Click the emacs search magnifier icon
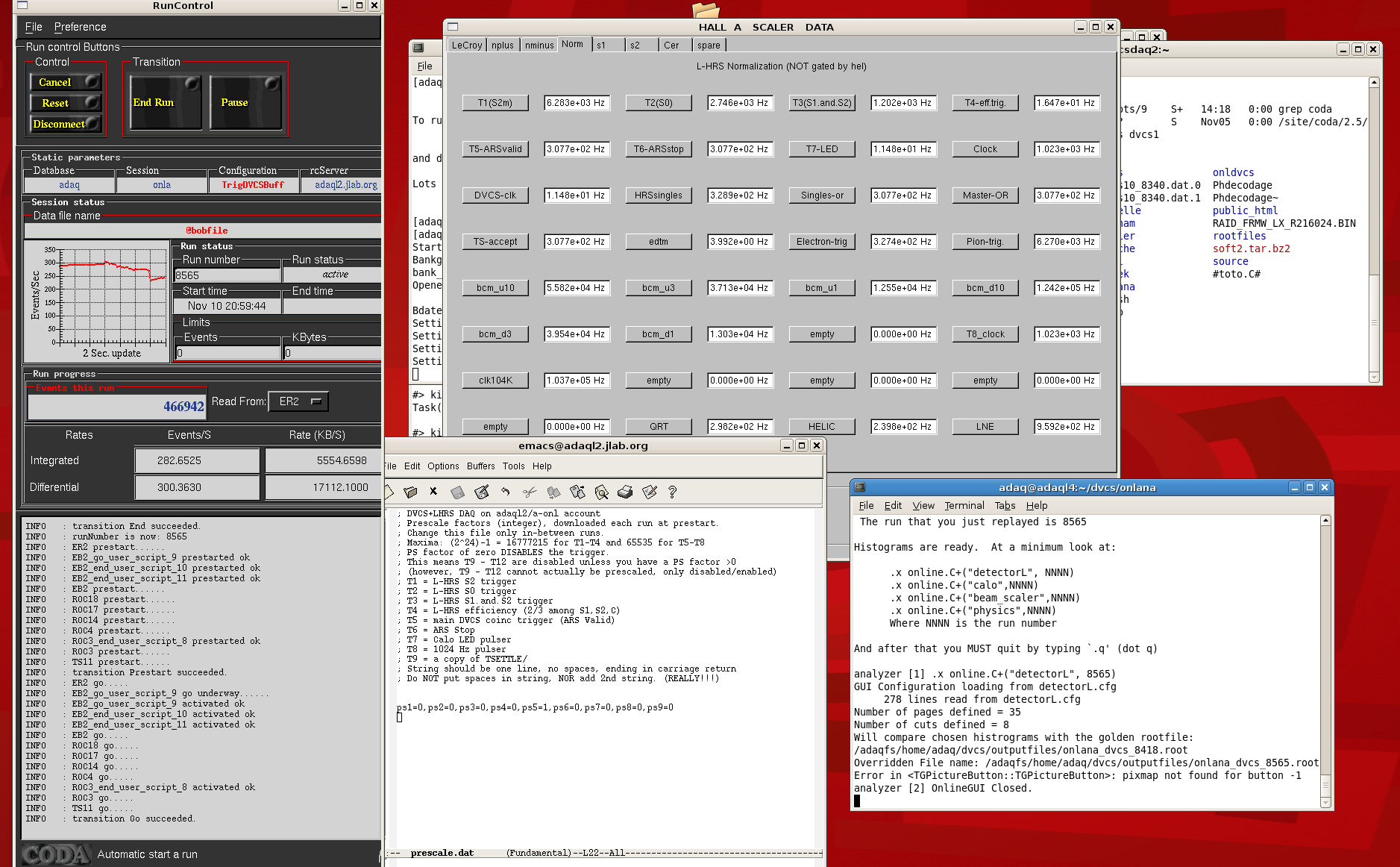This screenshot has width=1400, height=867. [601, 492]
